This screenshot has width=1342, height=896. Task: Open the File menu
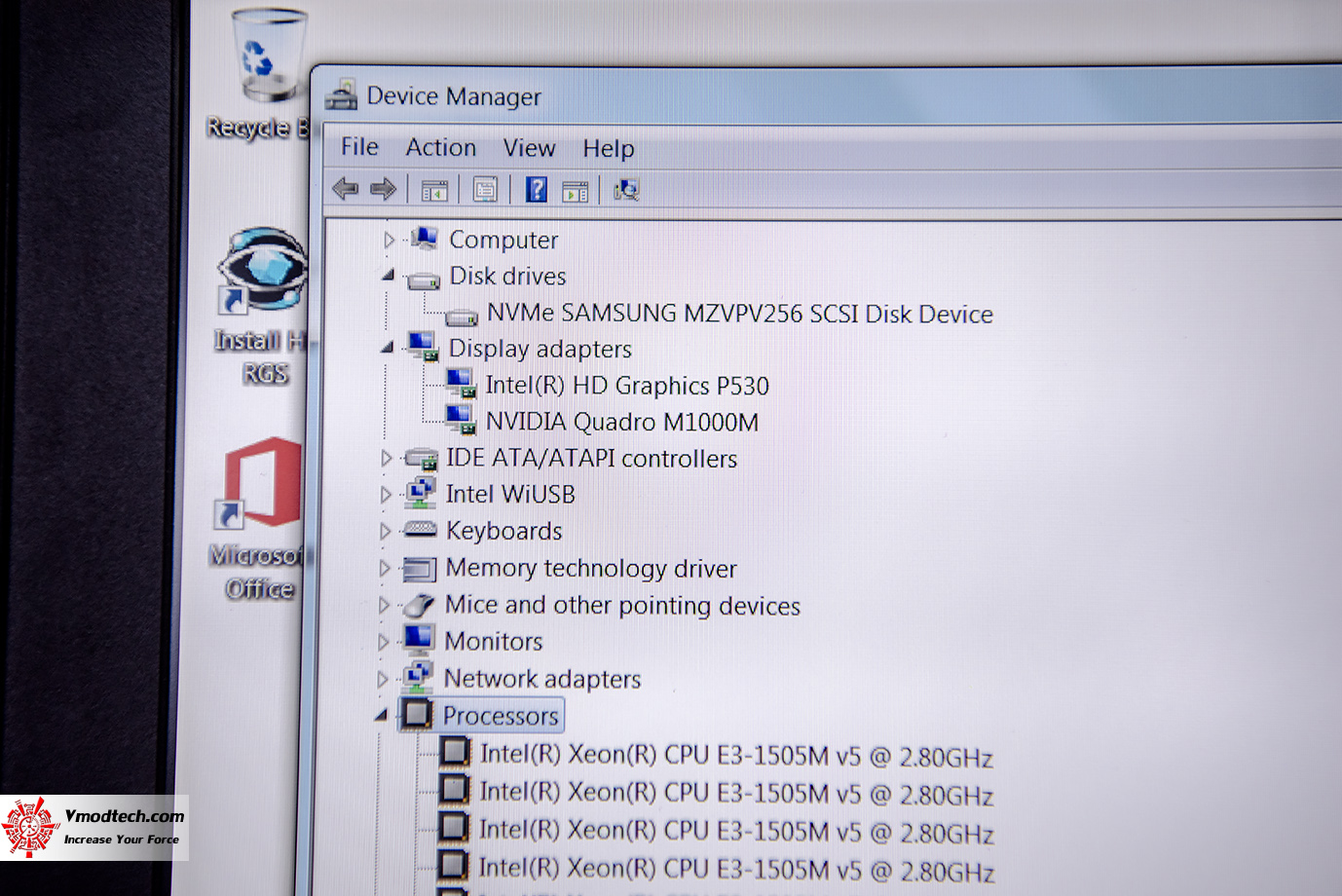(x=359, y=146)
